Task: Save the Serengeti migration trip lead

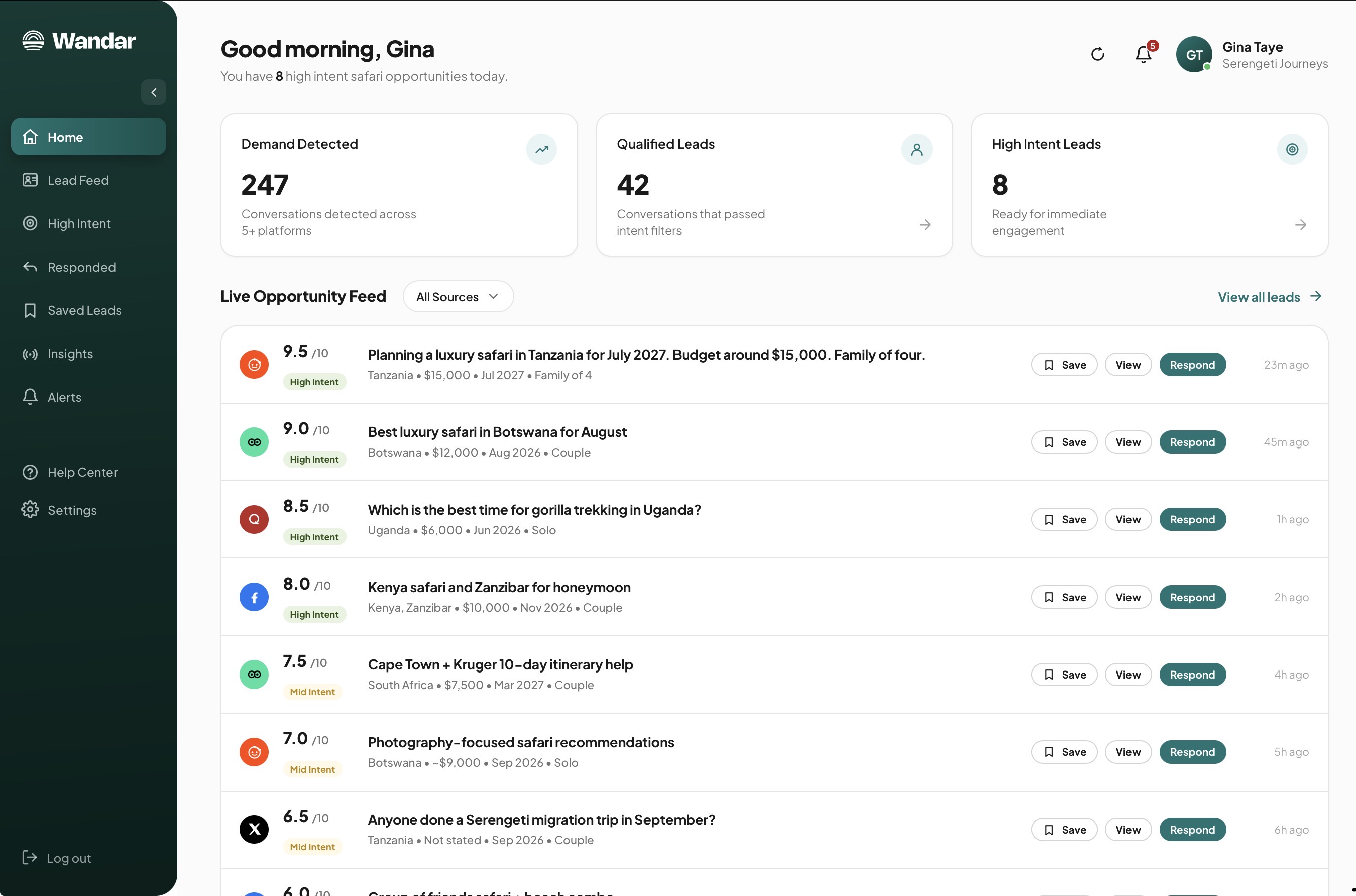Action: click(x=1064, y=829)
